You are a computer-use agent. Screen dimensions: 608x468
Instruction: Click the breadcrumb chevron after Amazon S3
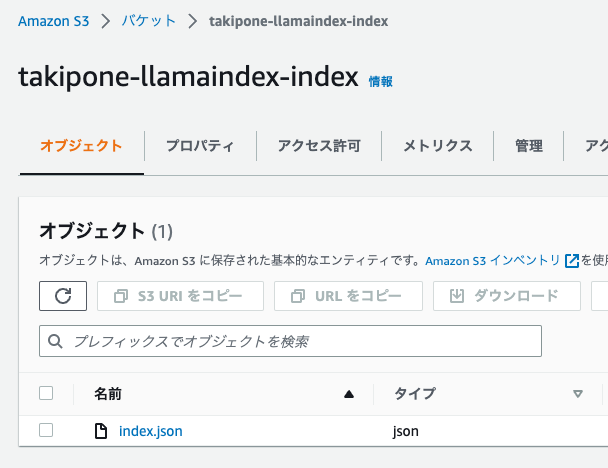tap(105, 21)
